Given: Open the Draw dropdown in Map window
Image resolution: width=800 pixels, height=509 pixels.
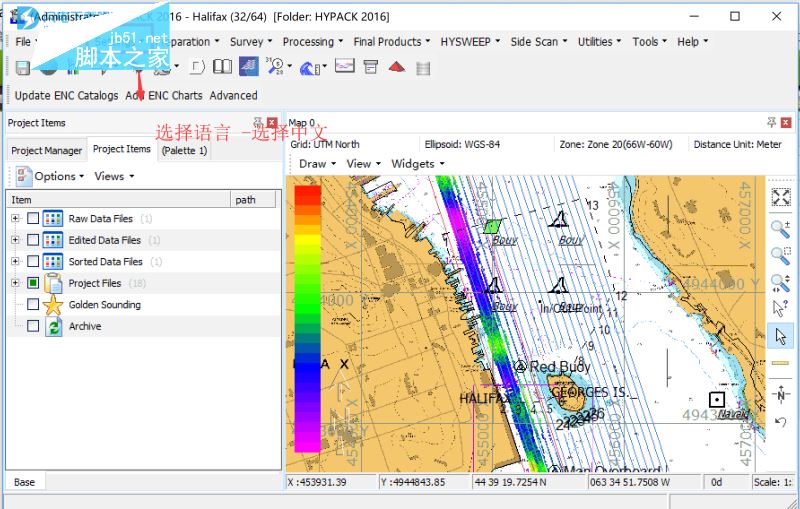Looking at the screenshot, I should coord(317,164).
